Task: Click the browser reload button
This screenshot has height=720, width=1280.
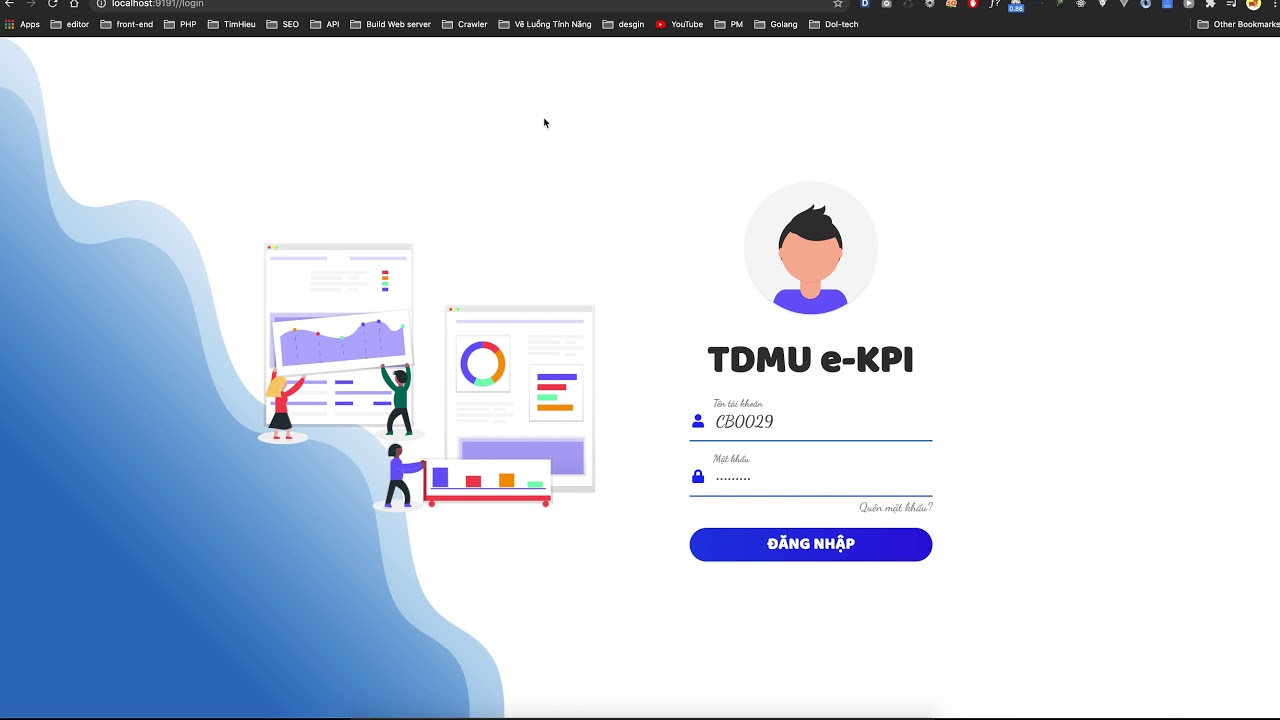Action: [x=52, y=4]
